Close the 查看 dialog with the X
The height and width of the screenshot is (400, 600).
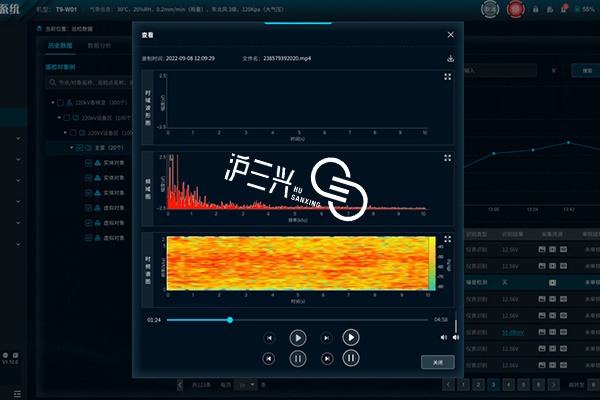click(451, 35)
